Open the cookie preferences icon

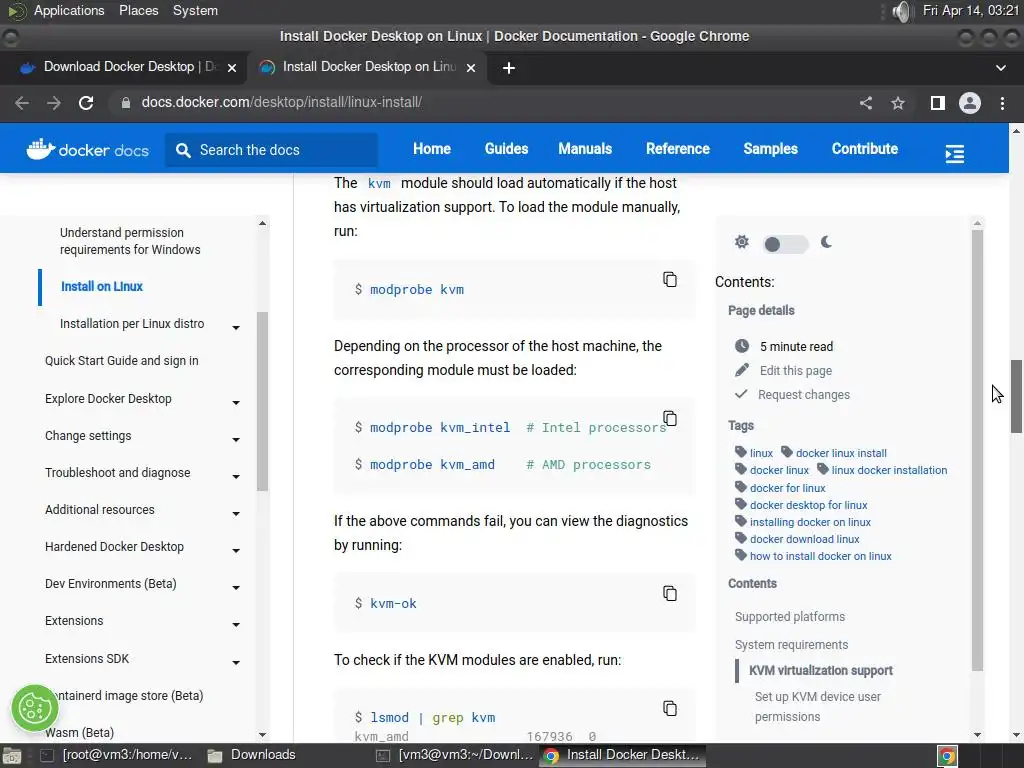(x=35, y=708)
